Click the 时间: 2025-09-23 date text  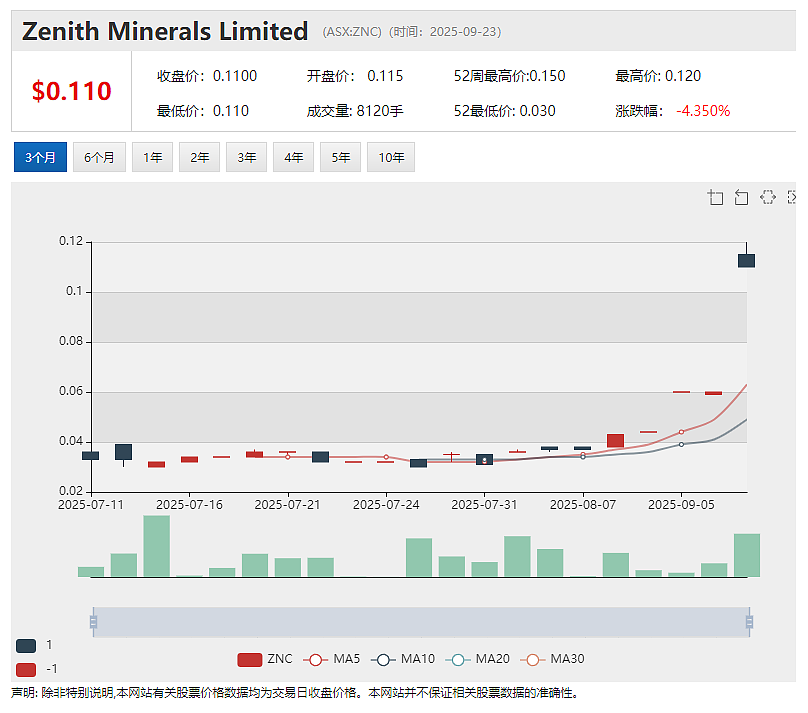445,32
